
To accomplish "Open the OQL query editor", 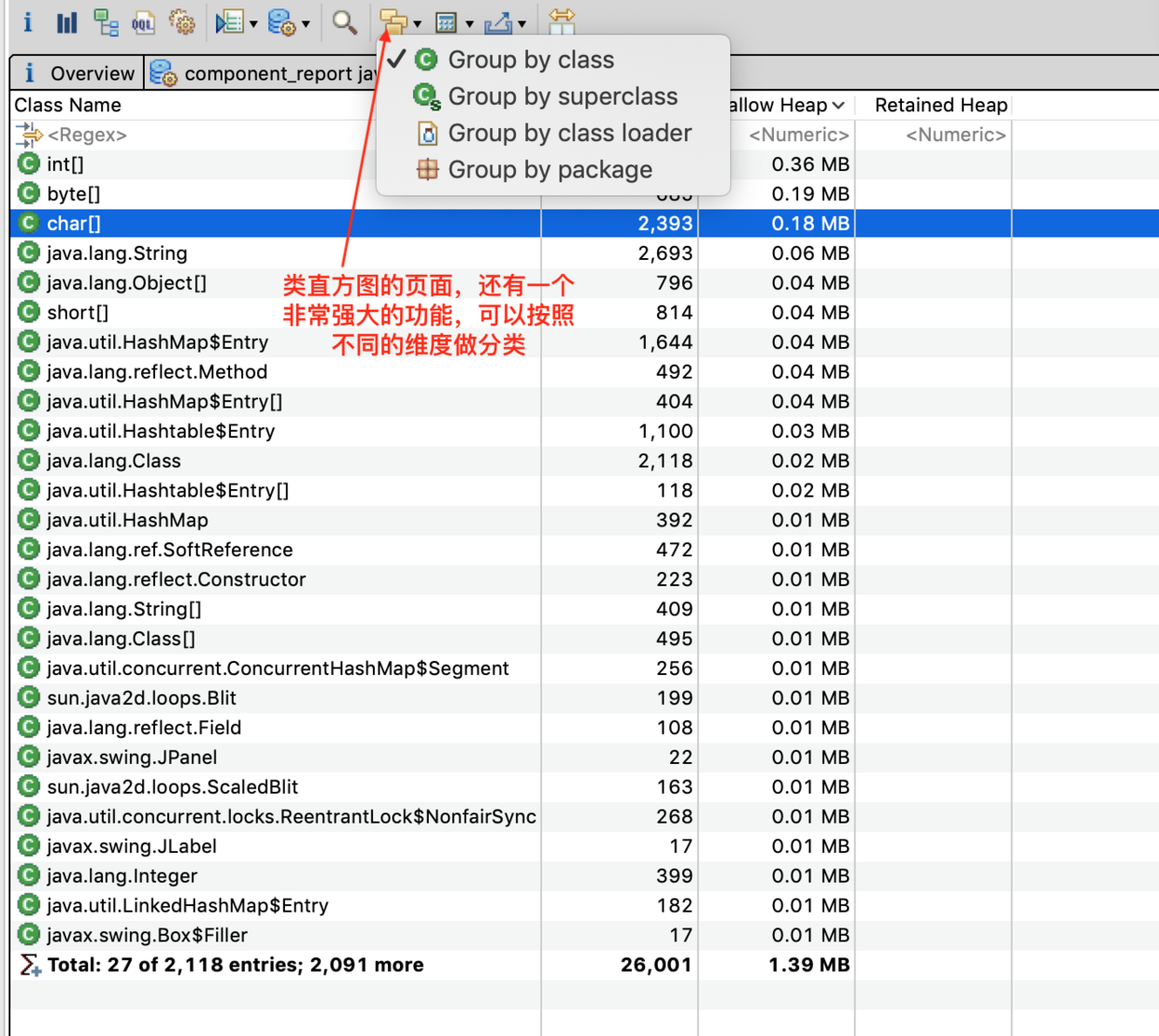I will (143, 22).
